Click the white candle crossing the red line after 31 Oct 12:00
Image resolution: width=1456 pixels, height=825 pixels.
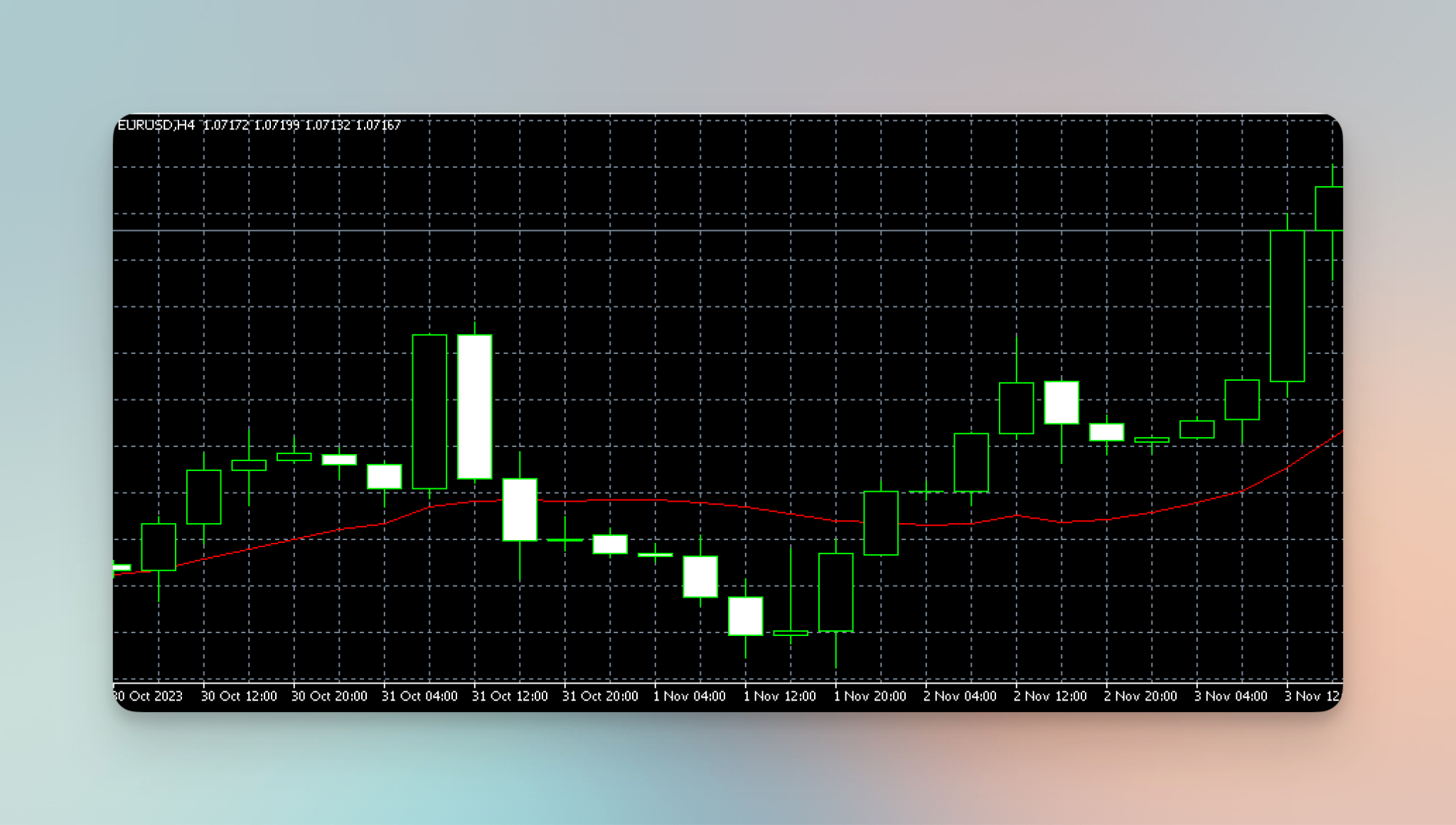pos(520,509)
